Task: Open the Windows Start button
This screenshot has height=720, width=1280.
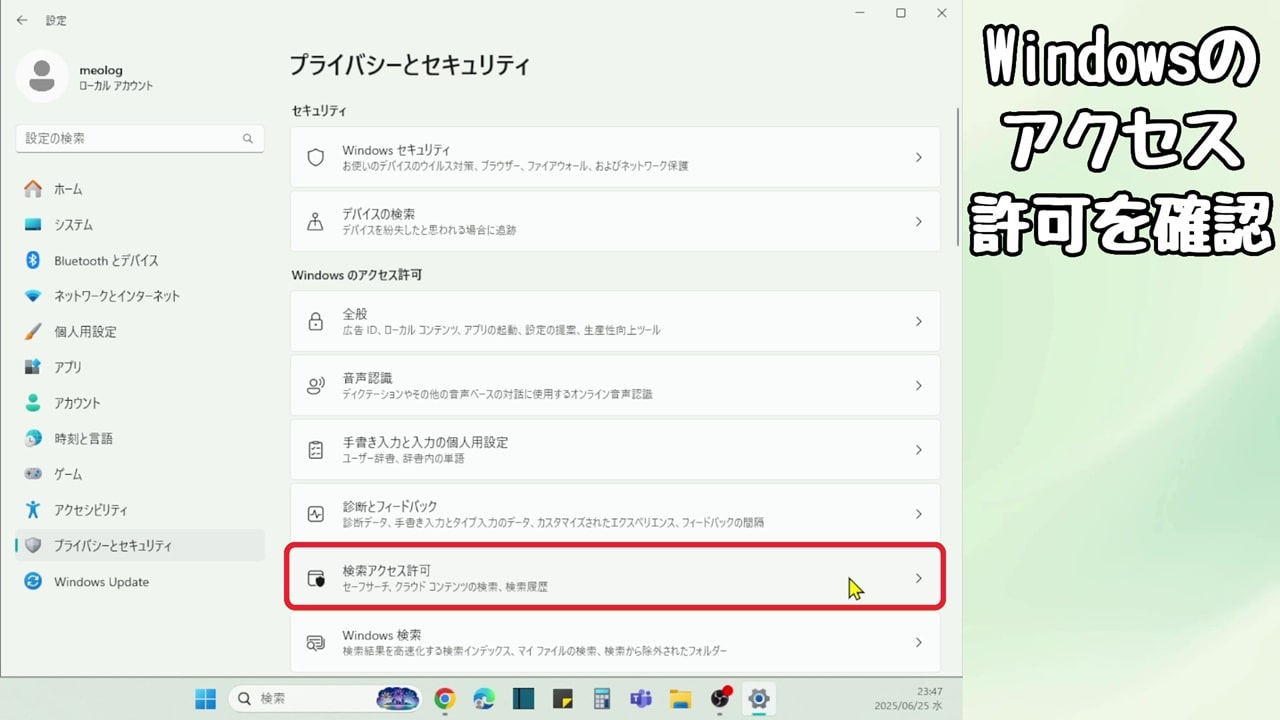Action: [x=205, y=698]
